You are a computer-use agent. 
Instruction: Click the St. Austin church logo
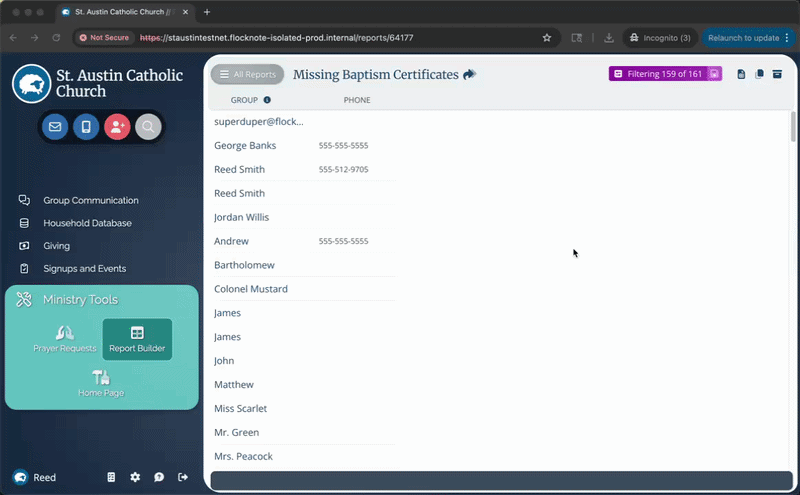coord(32,84)
